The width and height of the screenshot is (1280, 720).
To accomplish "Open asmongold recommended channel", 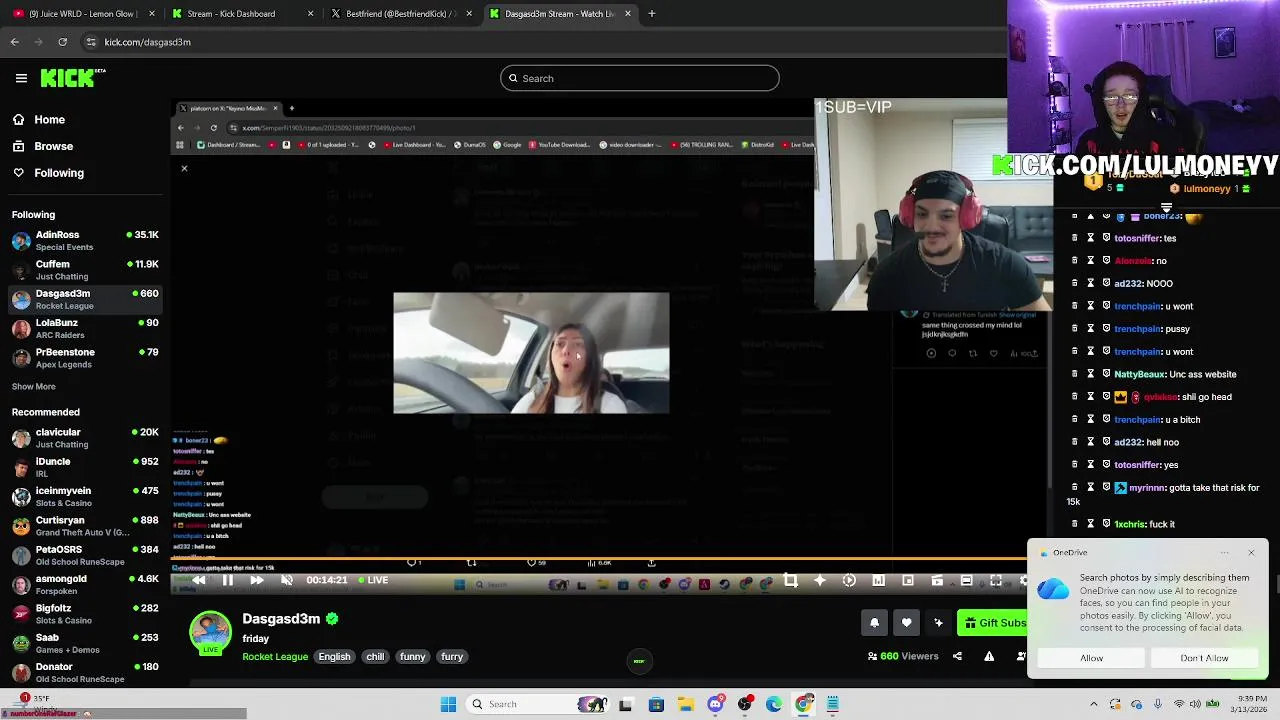I will 85,584.
